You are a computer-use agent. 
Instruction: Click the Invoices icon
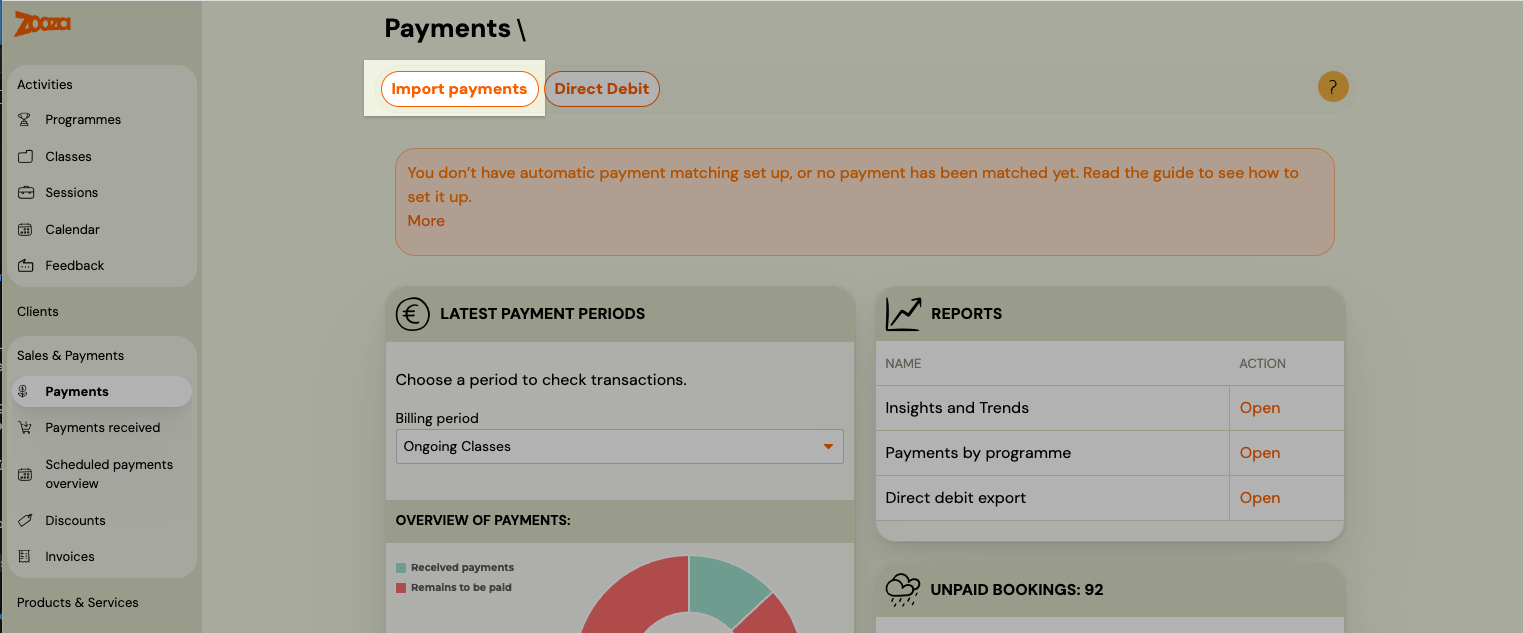coord(24,556)
